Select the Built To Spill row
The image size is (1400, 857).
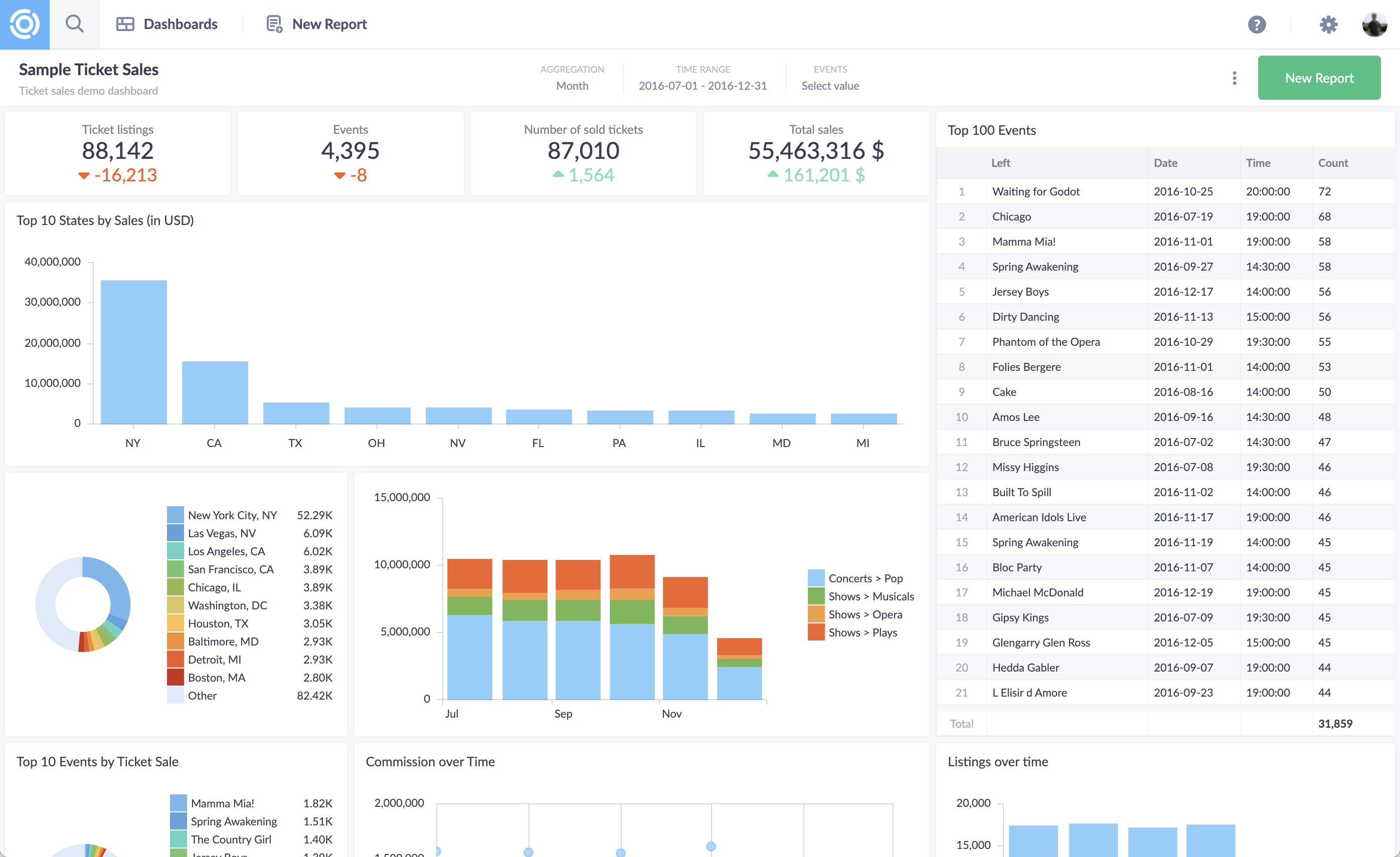tap(1165, 492)
